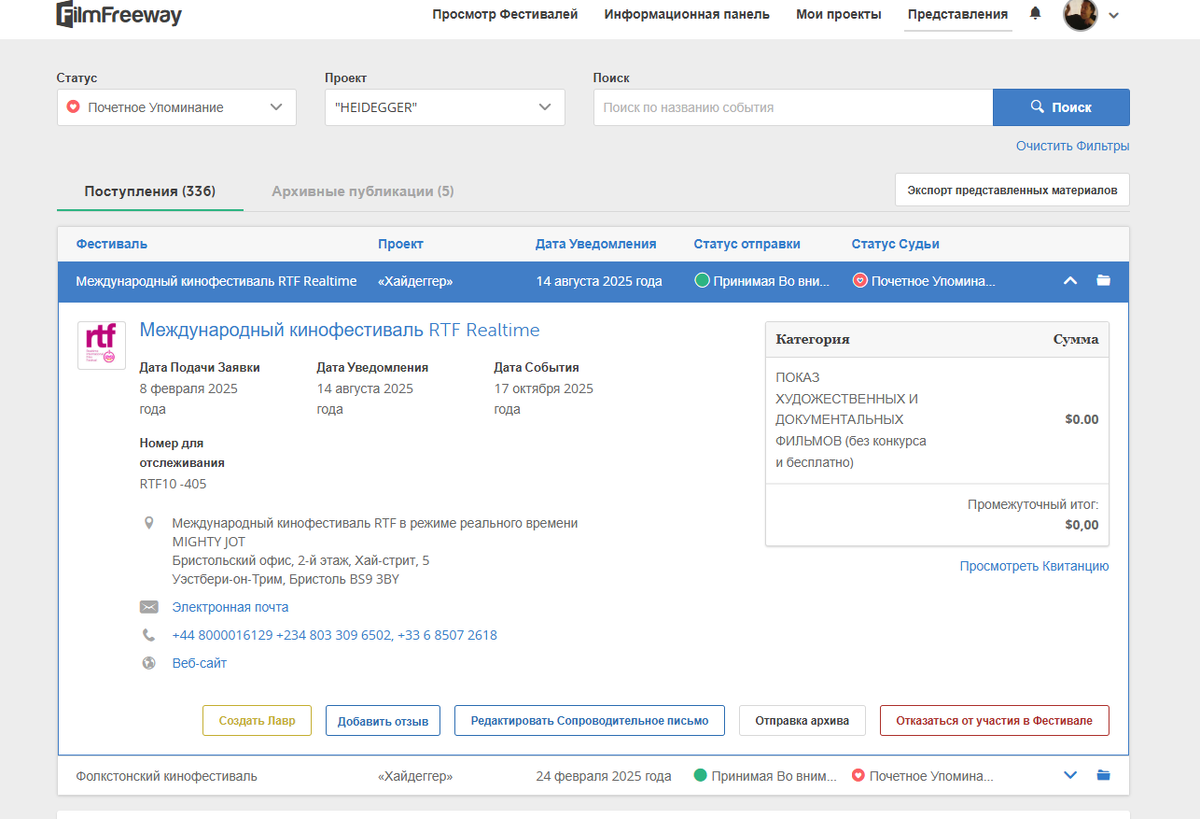Click phone number +44 8000016129
Viewport: 1200px width, 819px height.
tap(222, 635)
